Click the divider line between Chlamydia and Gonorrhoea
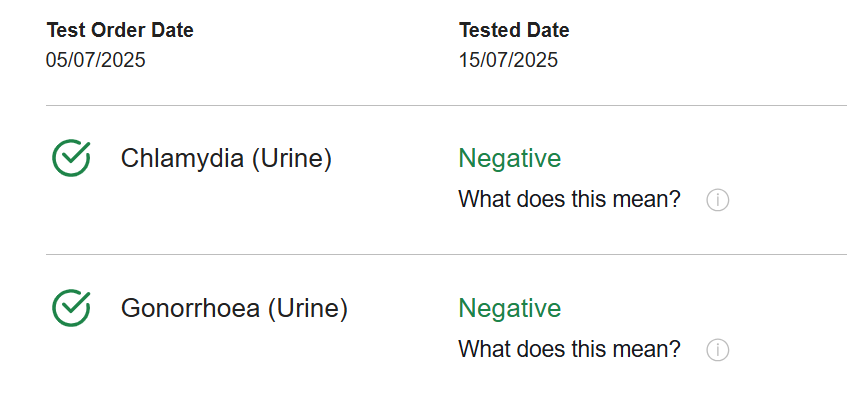 (446, 254)
